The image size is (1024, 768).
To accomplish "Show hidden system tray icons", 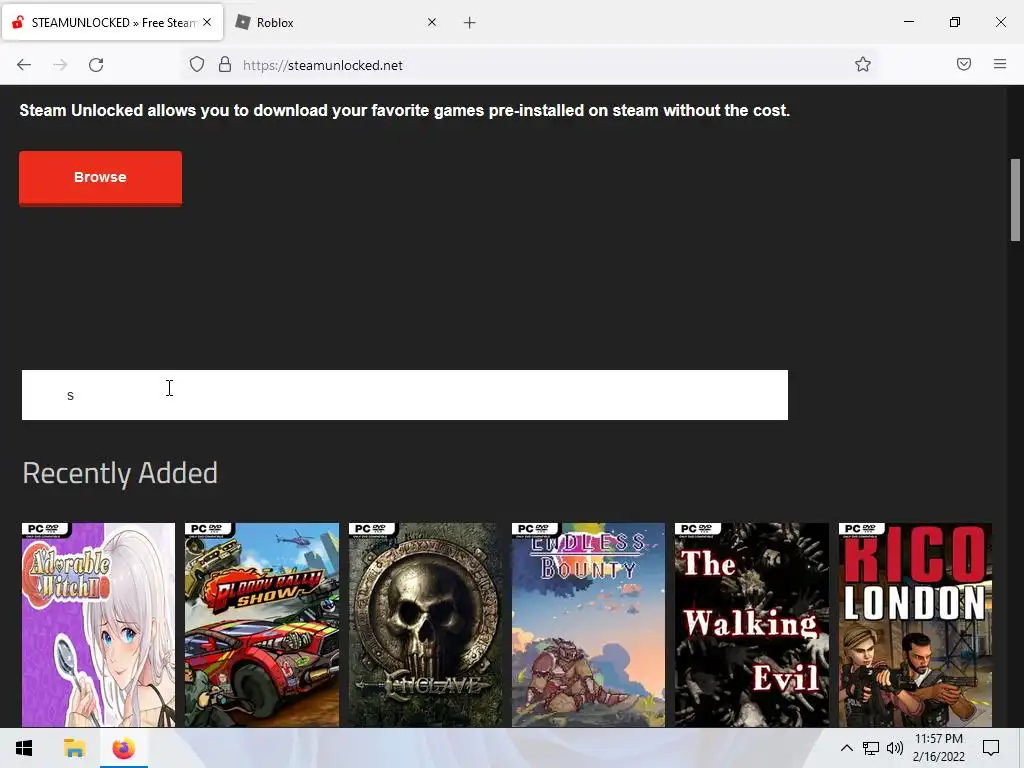I will point(846,748).
